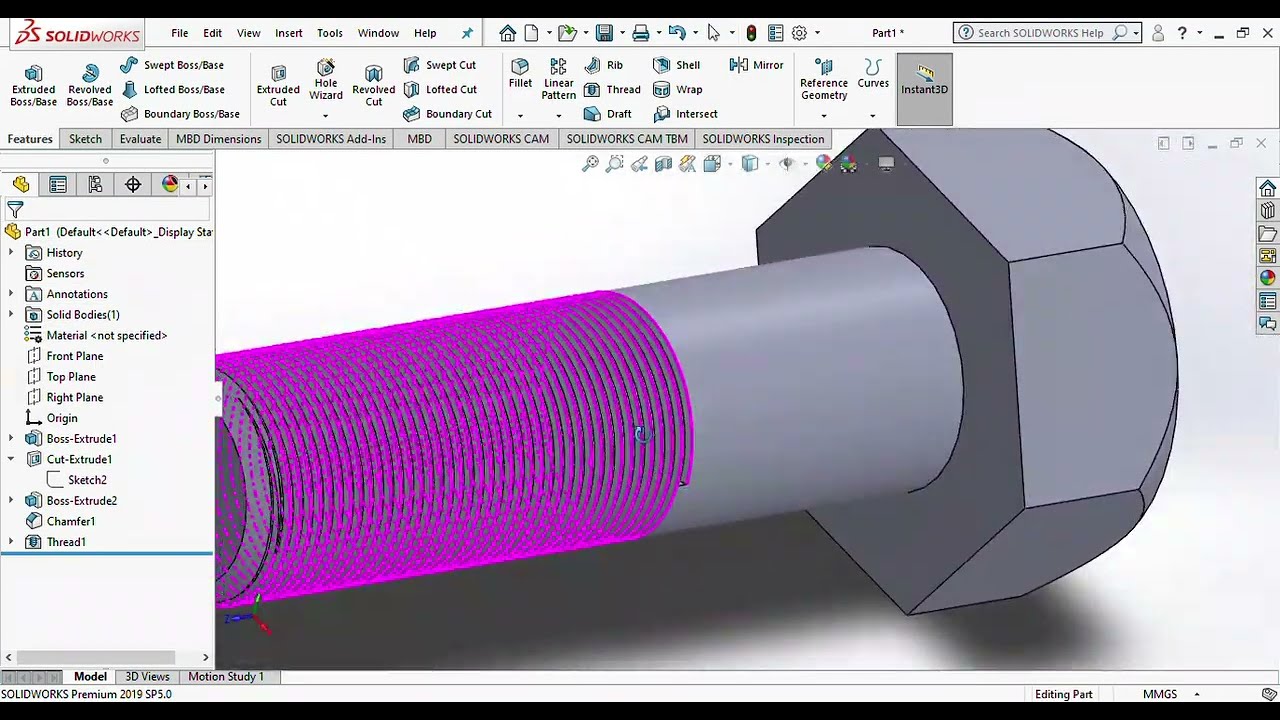Screen dimensions: 1280x720
Task: Select the Mirror tool
Action: tap(756, 65)
